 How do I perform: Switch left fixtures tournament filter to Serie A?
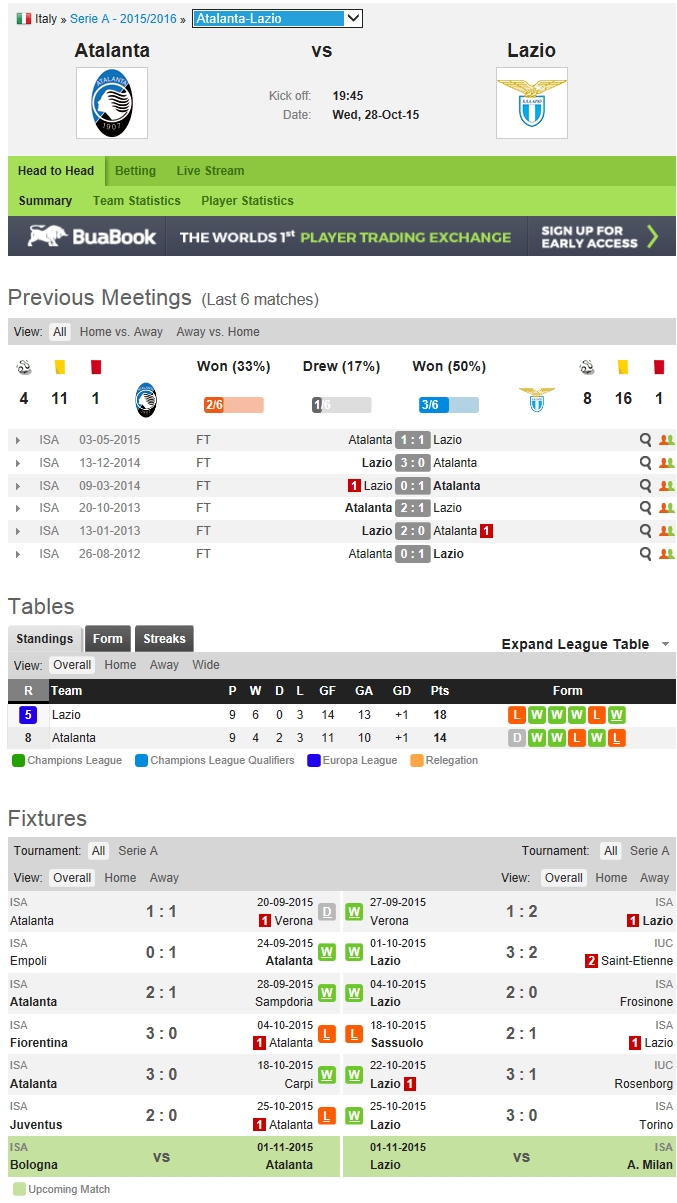tap(138, 851)
